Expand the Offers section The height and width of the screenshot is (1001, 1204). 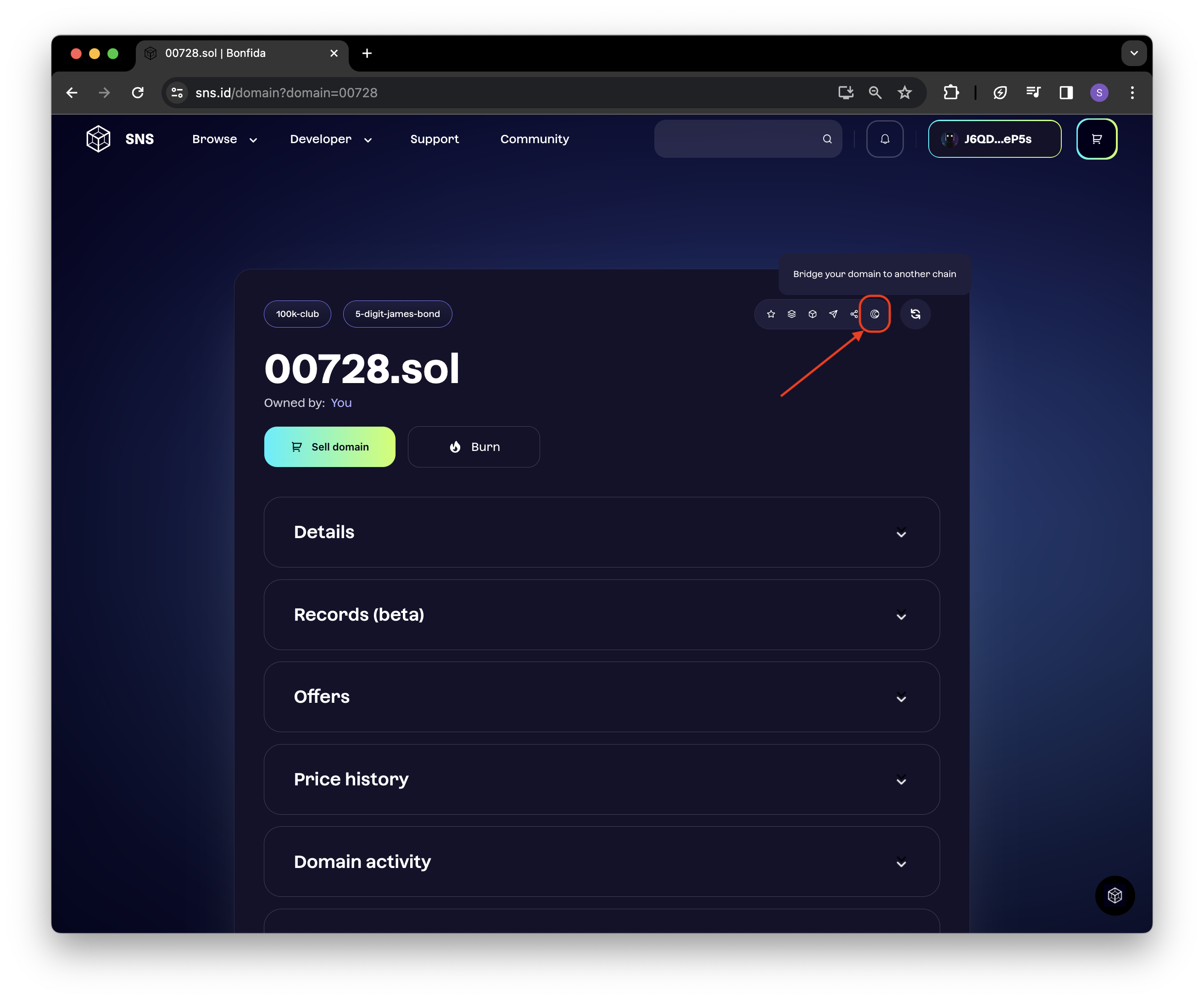click(x=602, y=696)
